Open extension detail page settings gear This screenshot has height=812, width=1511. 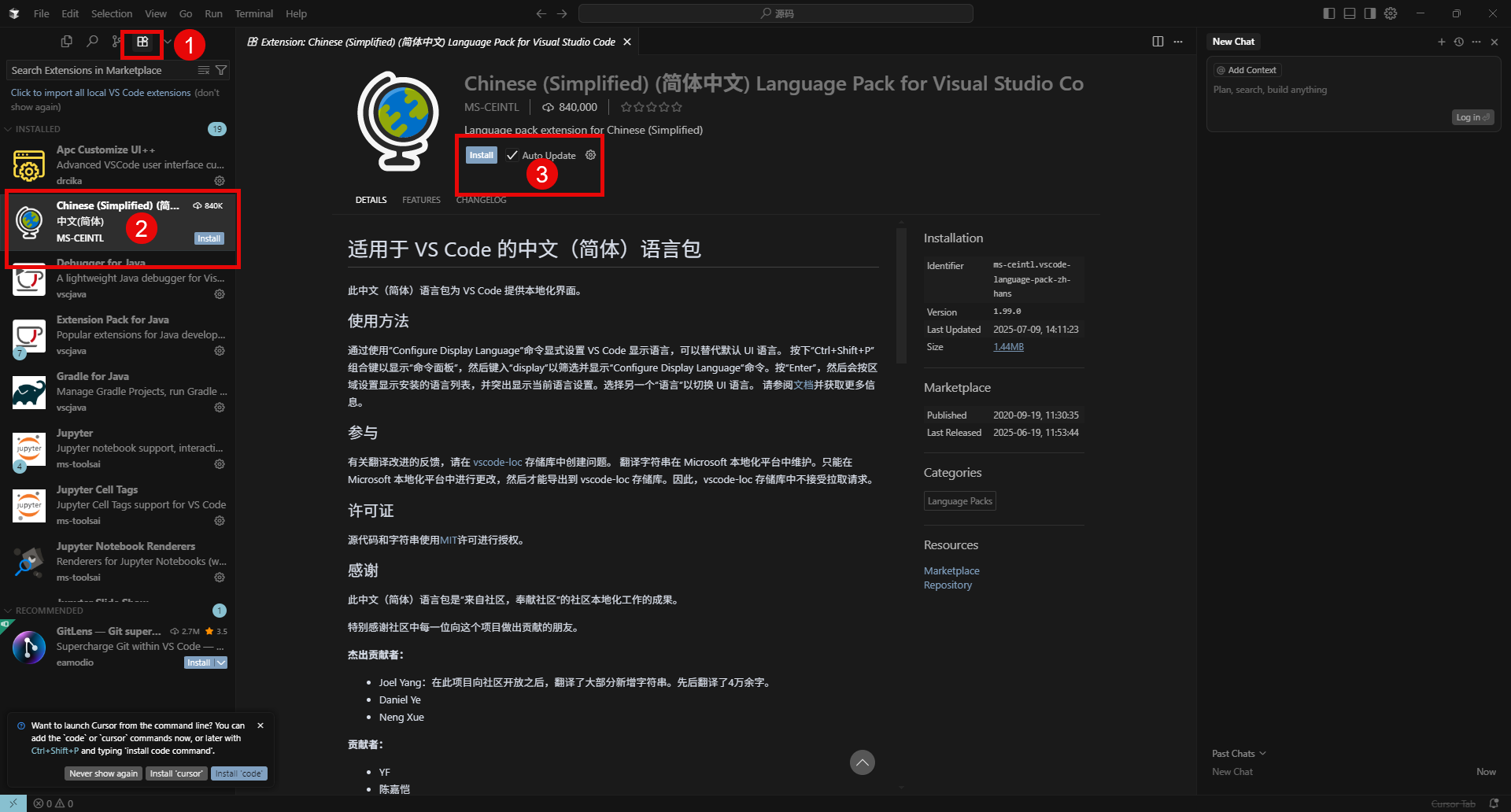(x=591, y=155)
